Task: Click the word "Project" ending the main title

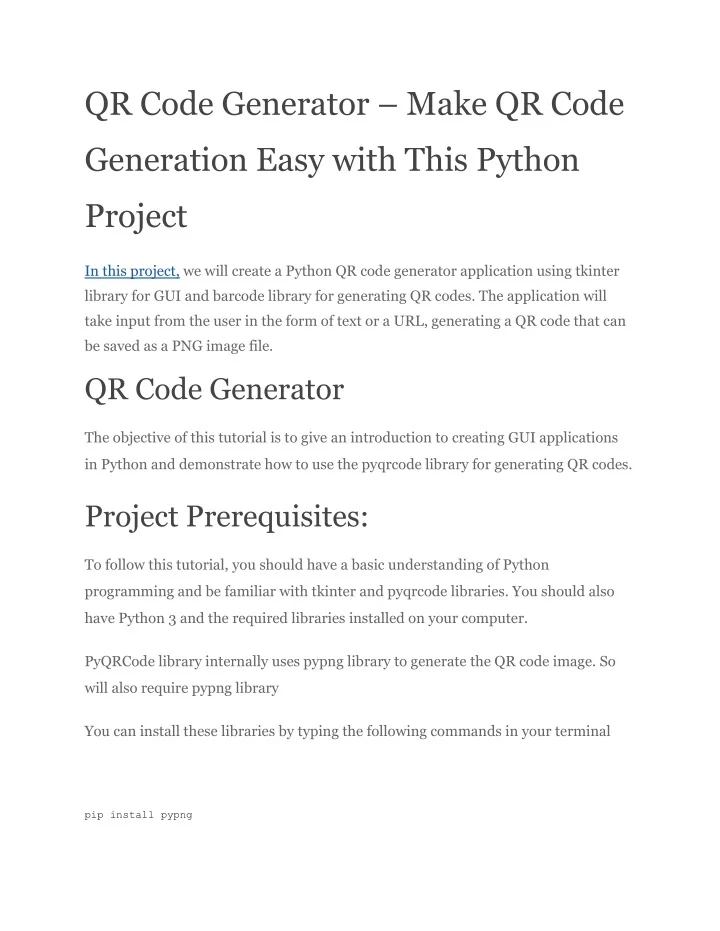Action: 136,216
